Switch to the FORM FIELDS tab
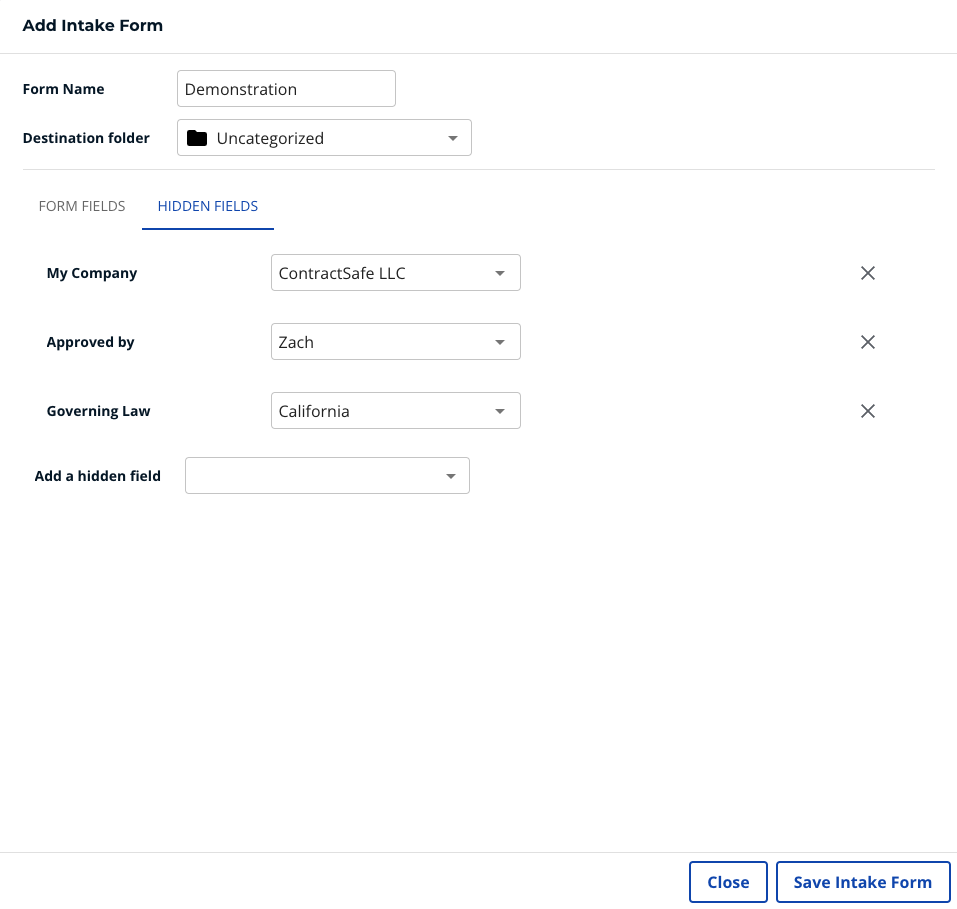The width and height of the screenshot is (957, 909). (x=81, y=206)
